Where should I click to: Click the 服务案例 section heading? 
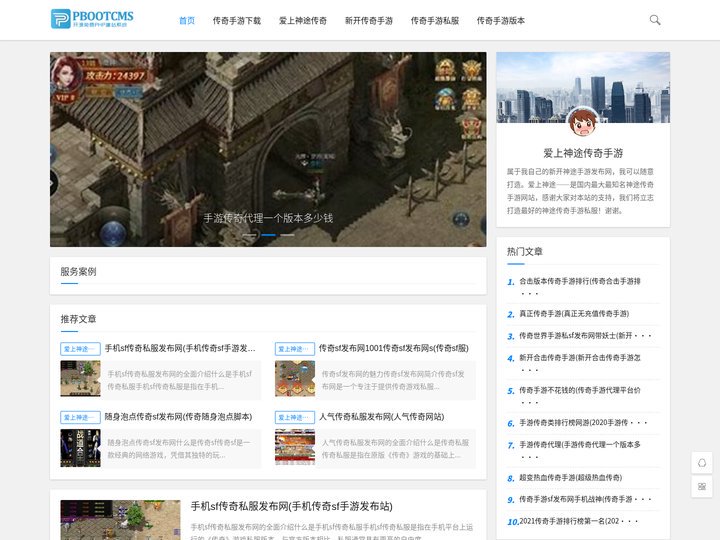click(78, 271)
